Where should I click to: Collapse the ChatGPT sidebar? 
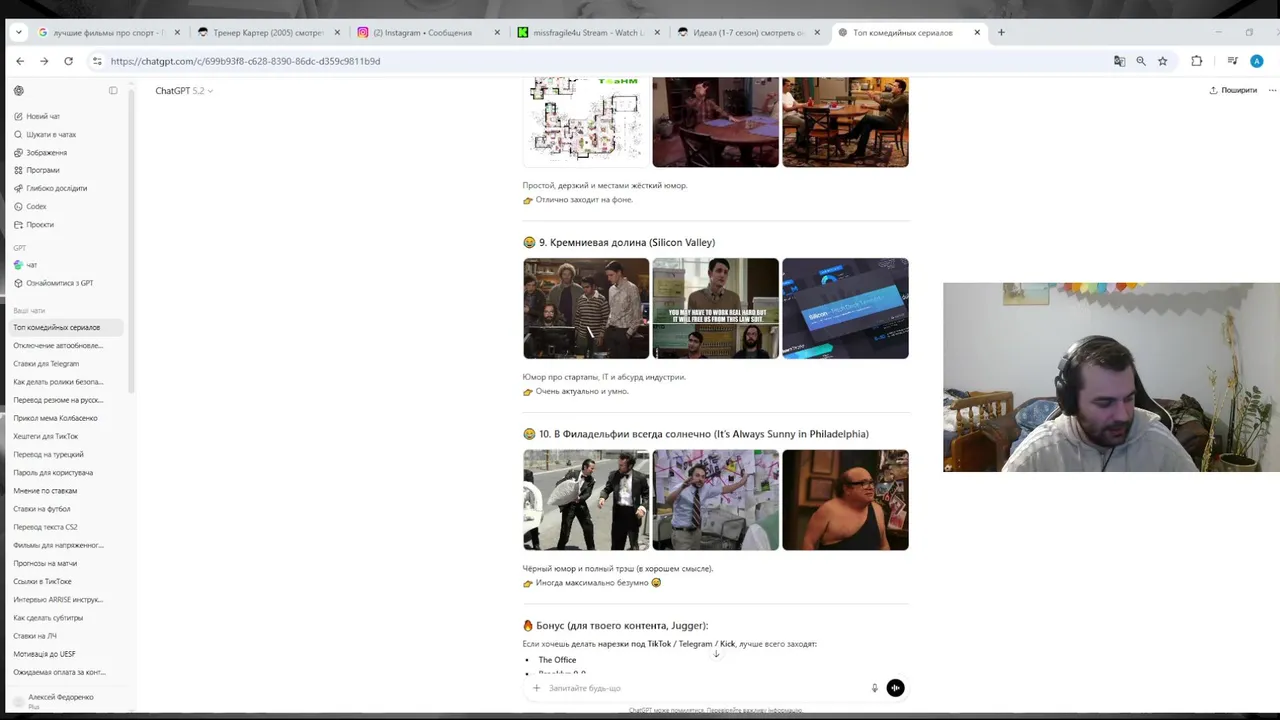[113, 91]
